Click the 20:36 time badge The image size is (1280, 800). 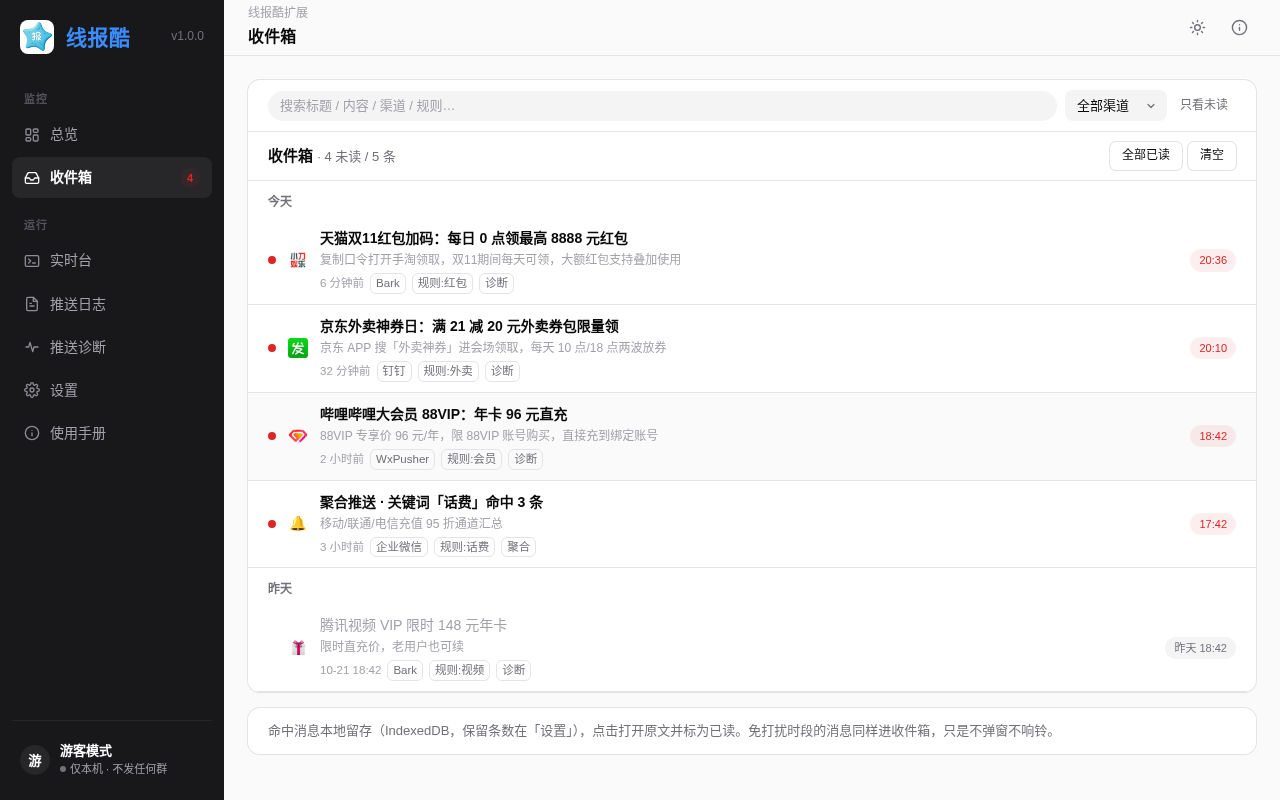[x=1213, y=260]
